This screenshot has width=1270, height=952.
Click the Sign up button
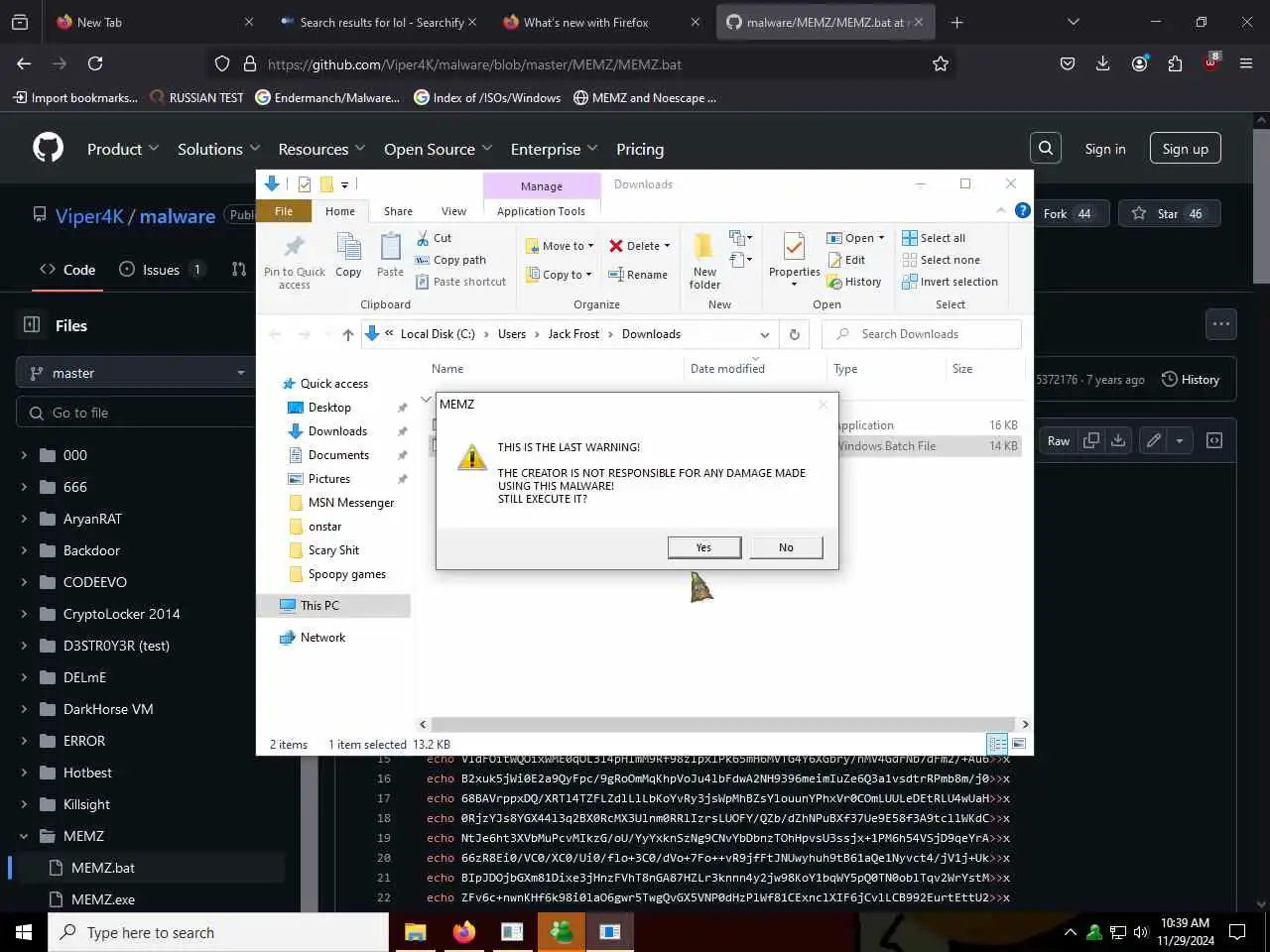[1185, 149]
